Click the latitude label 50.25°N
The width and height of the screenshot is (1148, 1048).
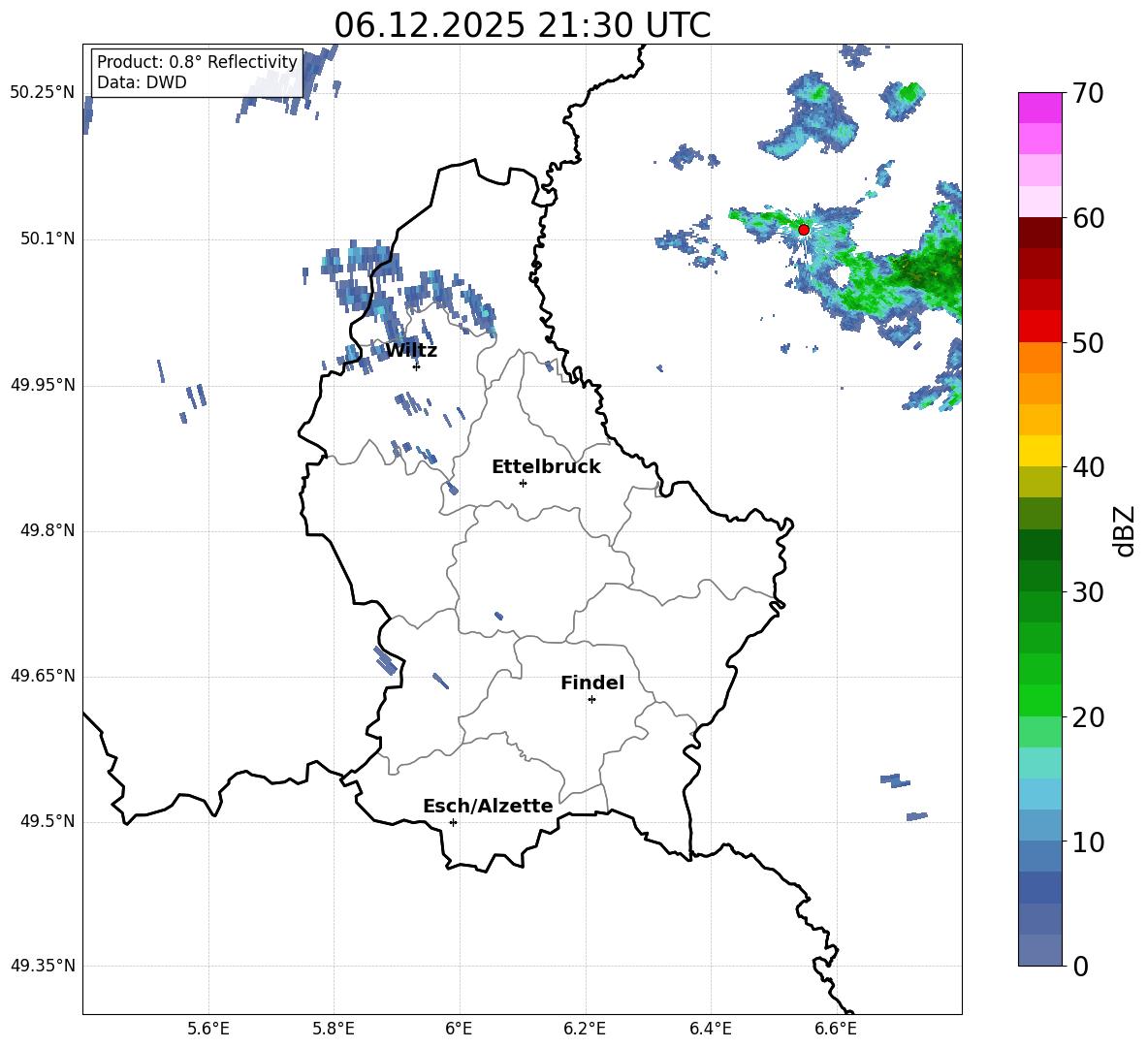[x=43, y=93]
